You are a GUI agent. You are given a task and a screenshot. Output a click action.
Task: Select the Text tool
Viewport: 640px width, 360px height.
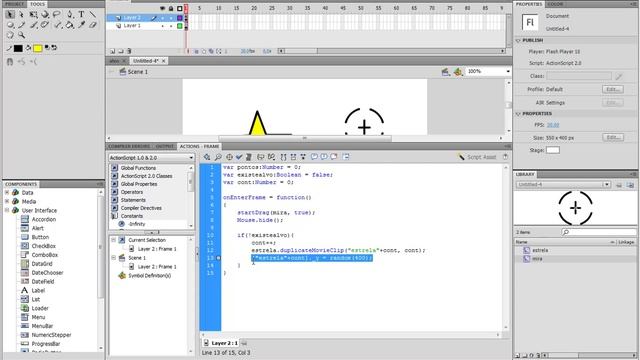tap(81, 14)
